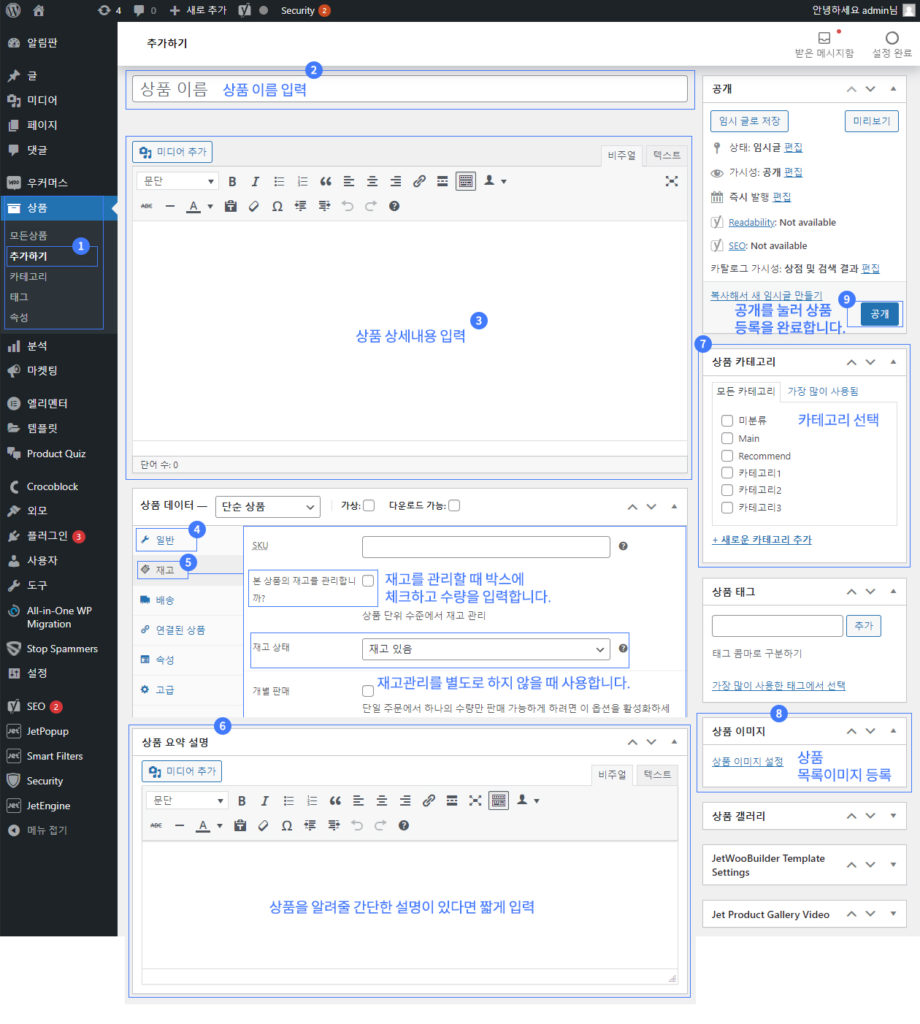The width and height of the screenshot is (920, 1024).
Task: Click 새로운 카테고리 추가 link
Action: pos(761,539)
